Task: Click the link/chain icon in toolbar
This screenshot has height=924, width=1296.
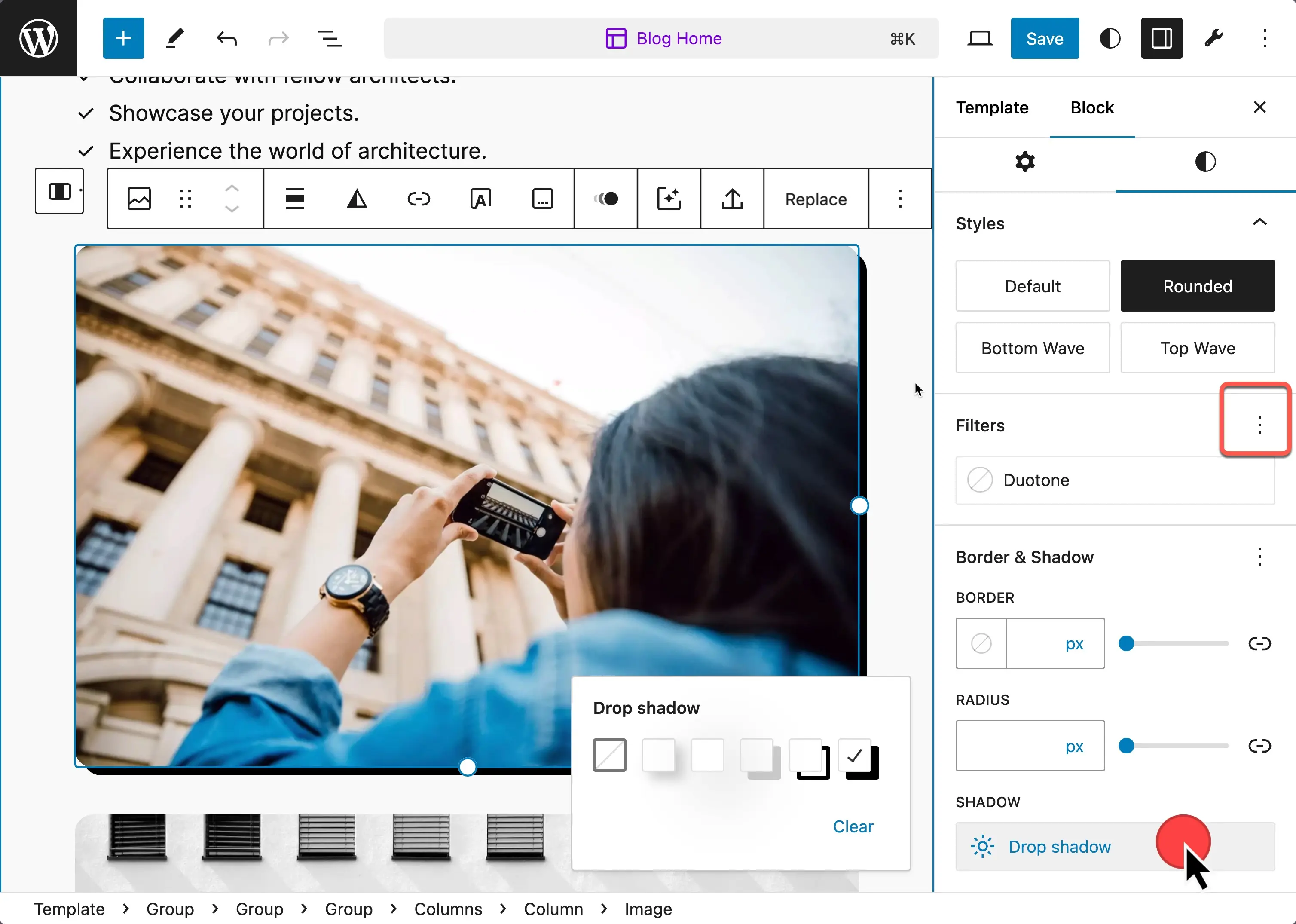Action: tap(418, 199)
